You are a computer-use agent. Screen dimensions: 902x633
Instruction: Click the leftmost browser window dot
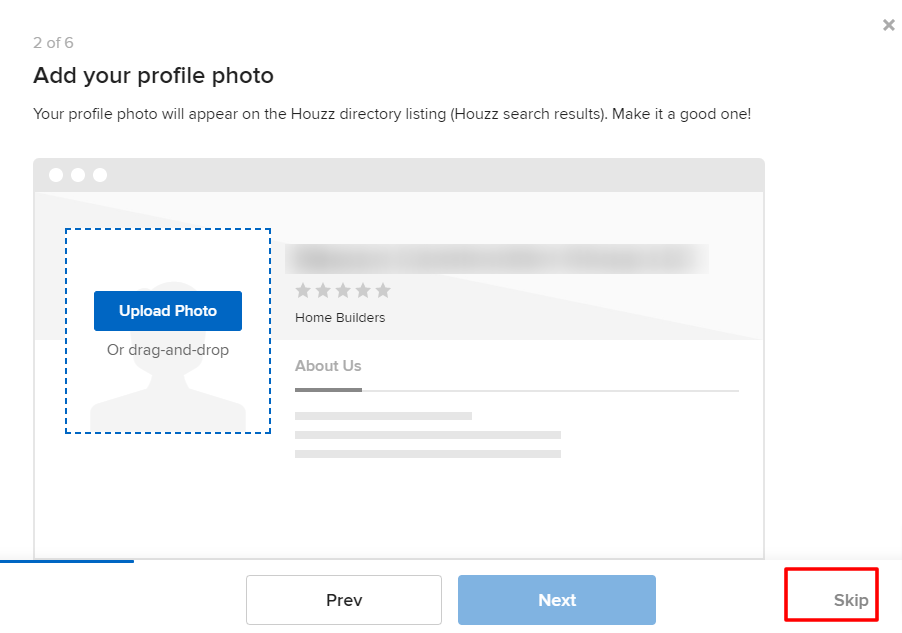tap(57, 174)
